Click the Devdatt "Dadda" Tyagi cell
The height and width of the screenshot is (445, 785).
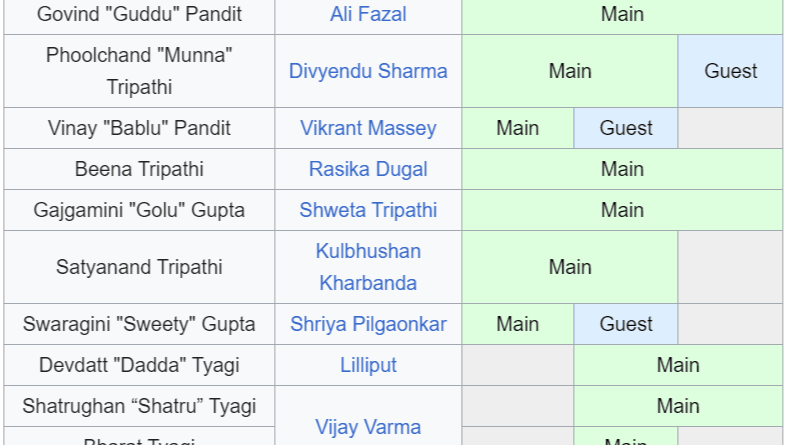point(139,365)
